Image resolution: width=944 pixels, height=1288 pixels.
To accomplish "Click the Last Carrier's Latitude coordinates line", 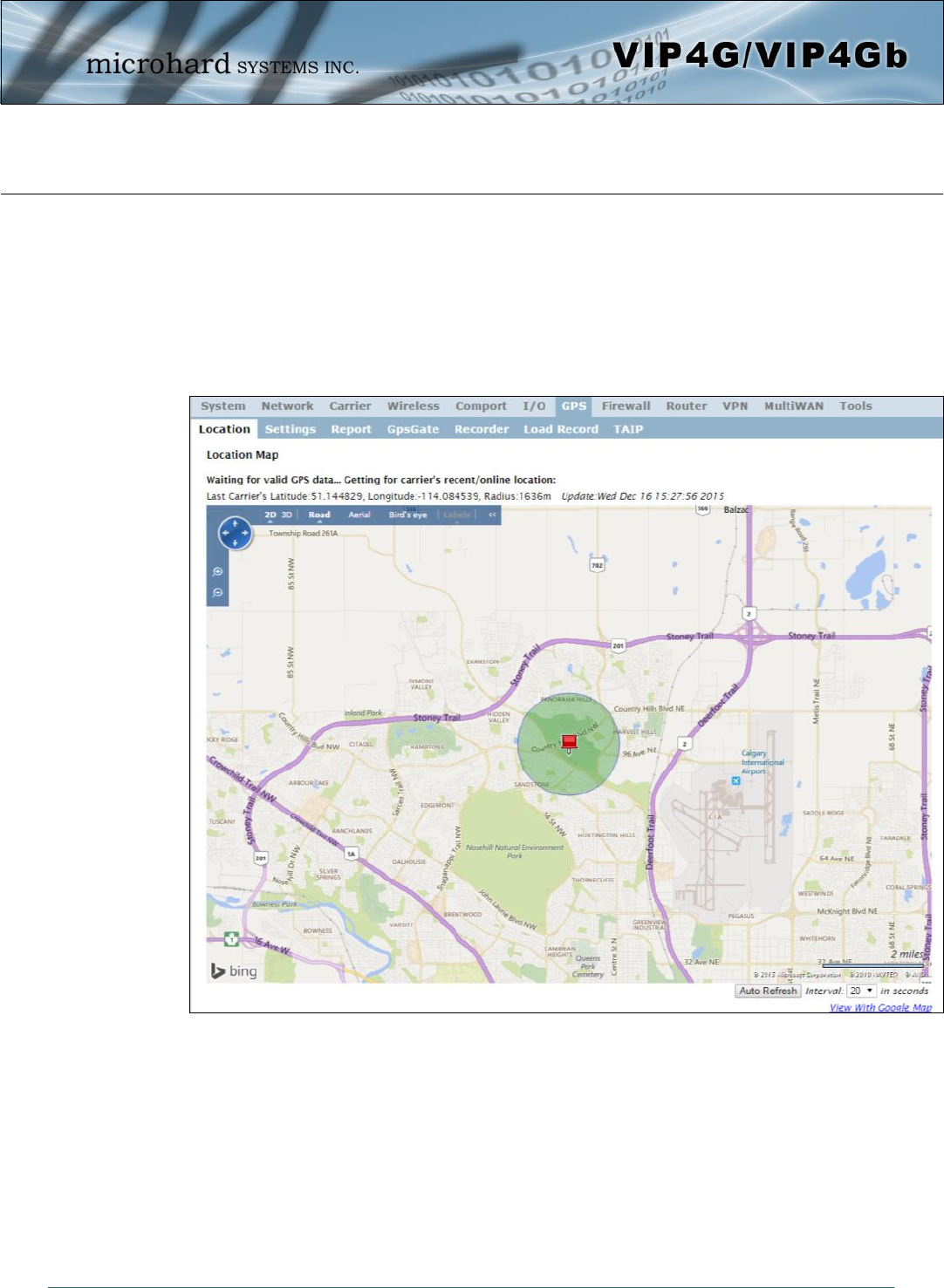I will 379,496.
